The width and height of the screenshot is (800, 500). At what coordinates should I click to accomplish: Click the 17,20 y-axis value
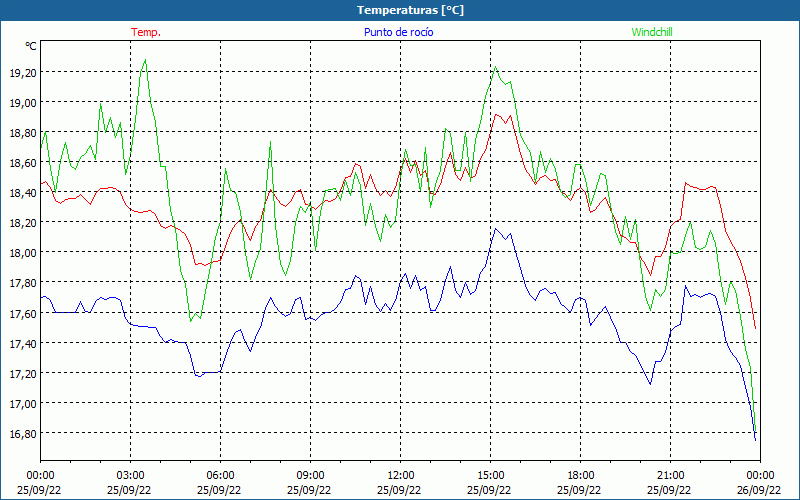pyautogui.click(x=22, y=373)
